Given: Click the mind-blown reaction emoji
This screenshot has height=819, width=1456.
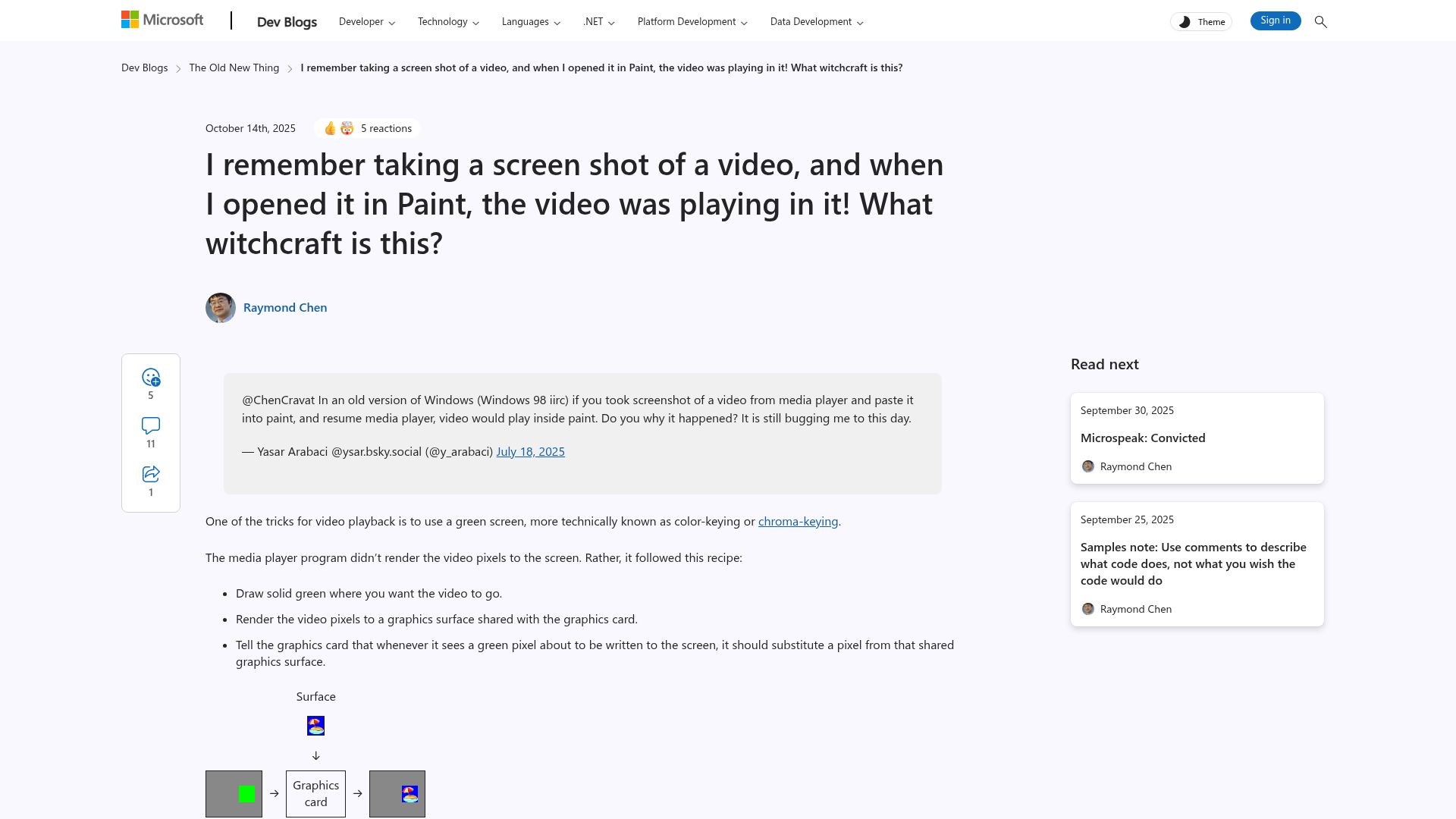Looking at the screenshot, I should pyautogui.click(x=347, y=129).
